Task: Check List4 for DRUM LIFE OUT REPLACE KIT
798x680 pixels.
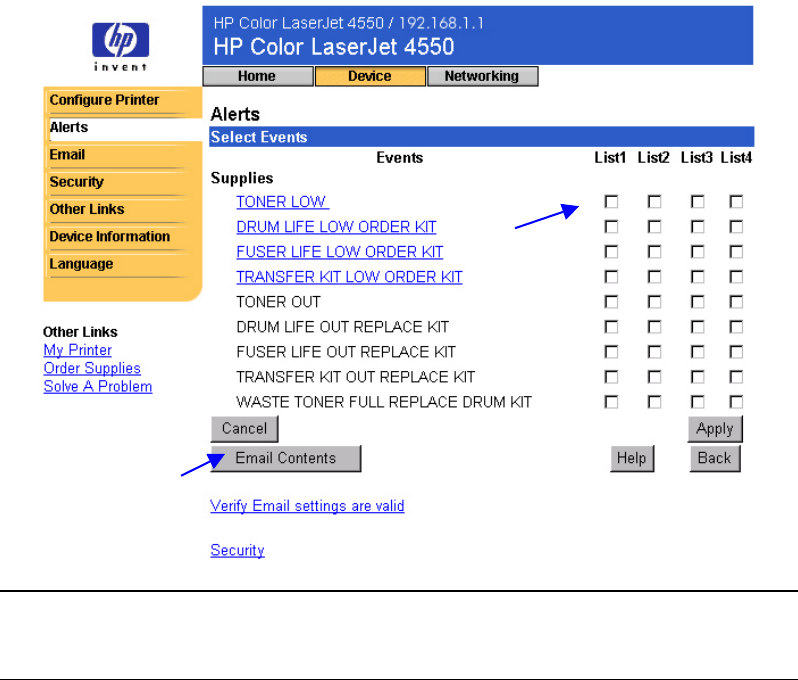Action: [x=736, y=327]
